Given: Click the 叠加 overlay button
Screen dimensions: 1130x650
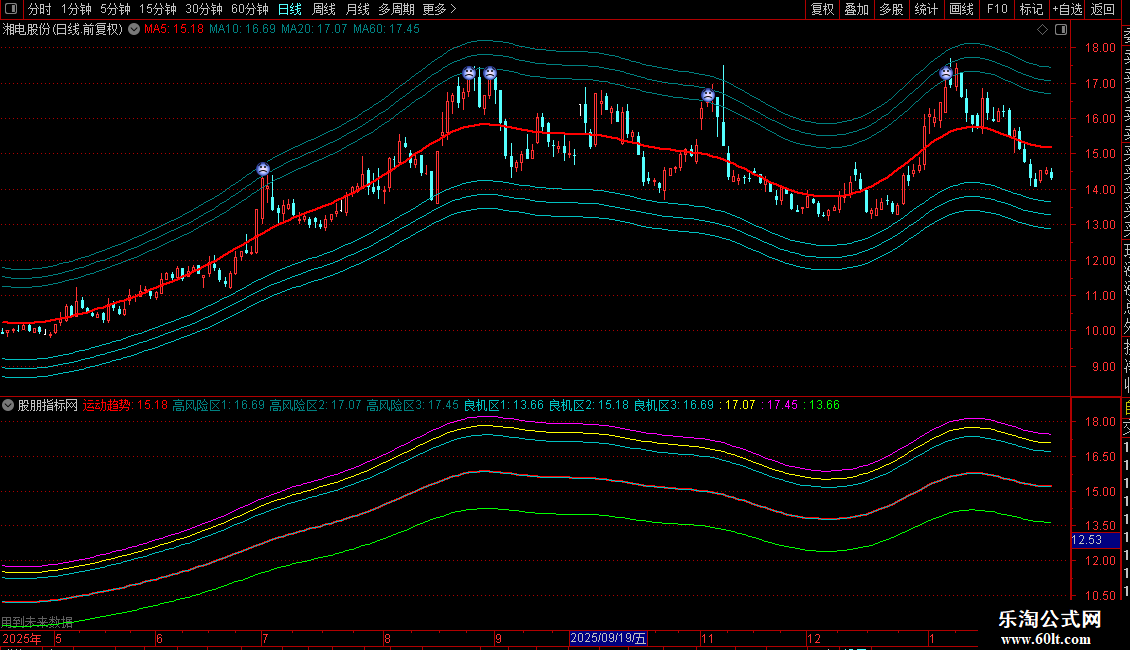Looking at the screenshot, I should tap(857, 9).
